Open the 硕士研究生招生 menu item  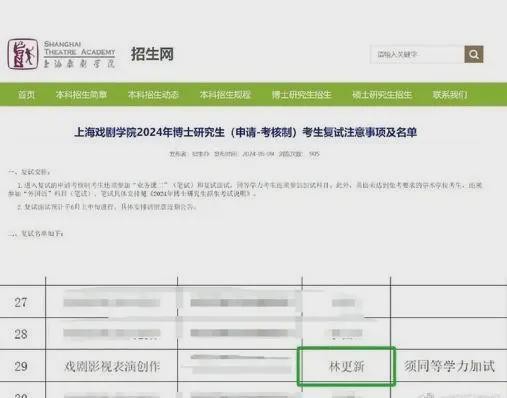tap(382, 95)
